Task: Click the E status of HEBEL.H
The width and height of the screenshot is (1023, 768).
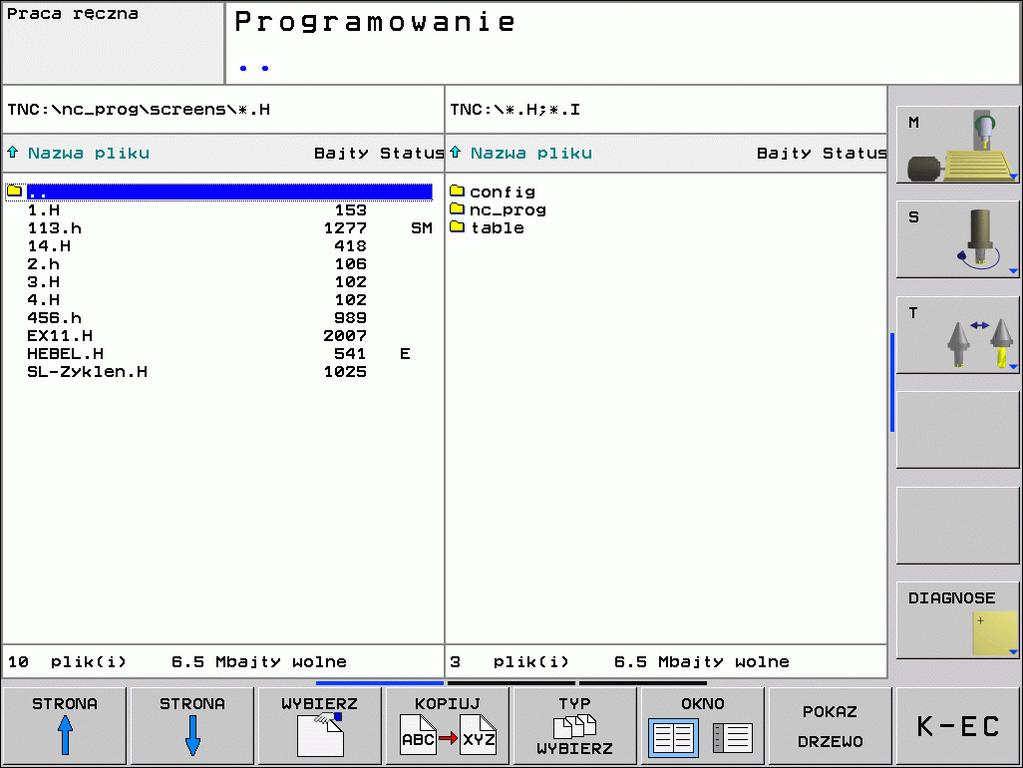Action: (405, 354)
